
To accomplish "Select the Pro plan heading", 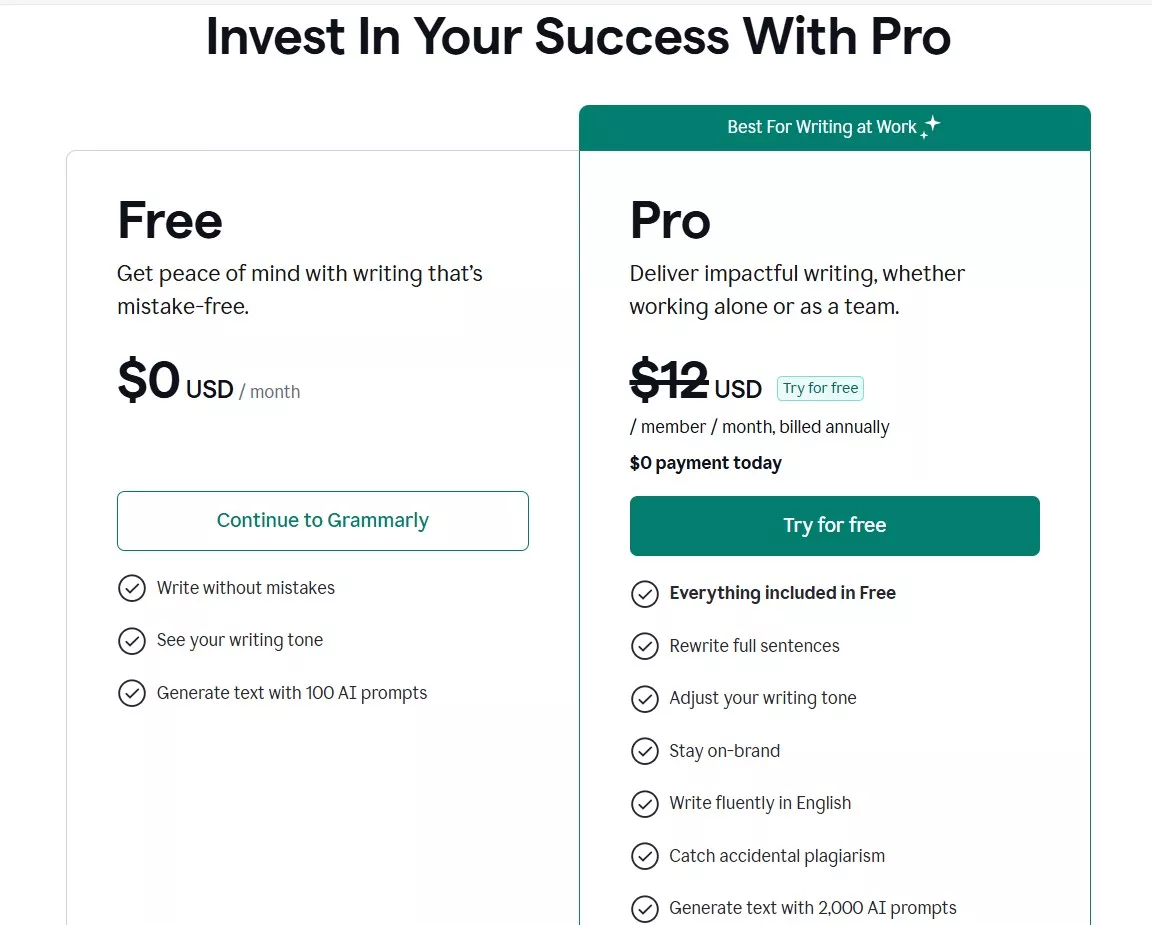I will pyautogui.click(x=669, y=221).
